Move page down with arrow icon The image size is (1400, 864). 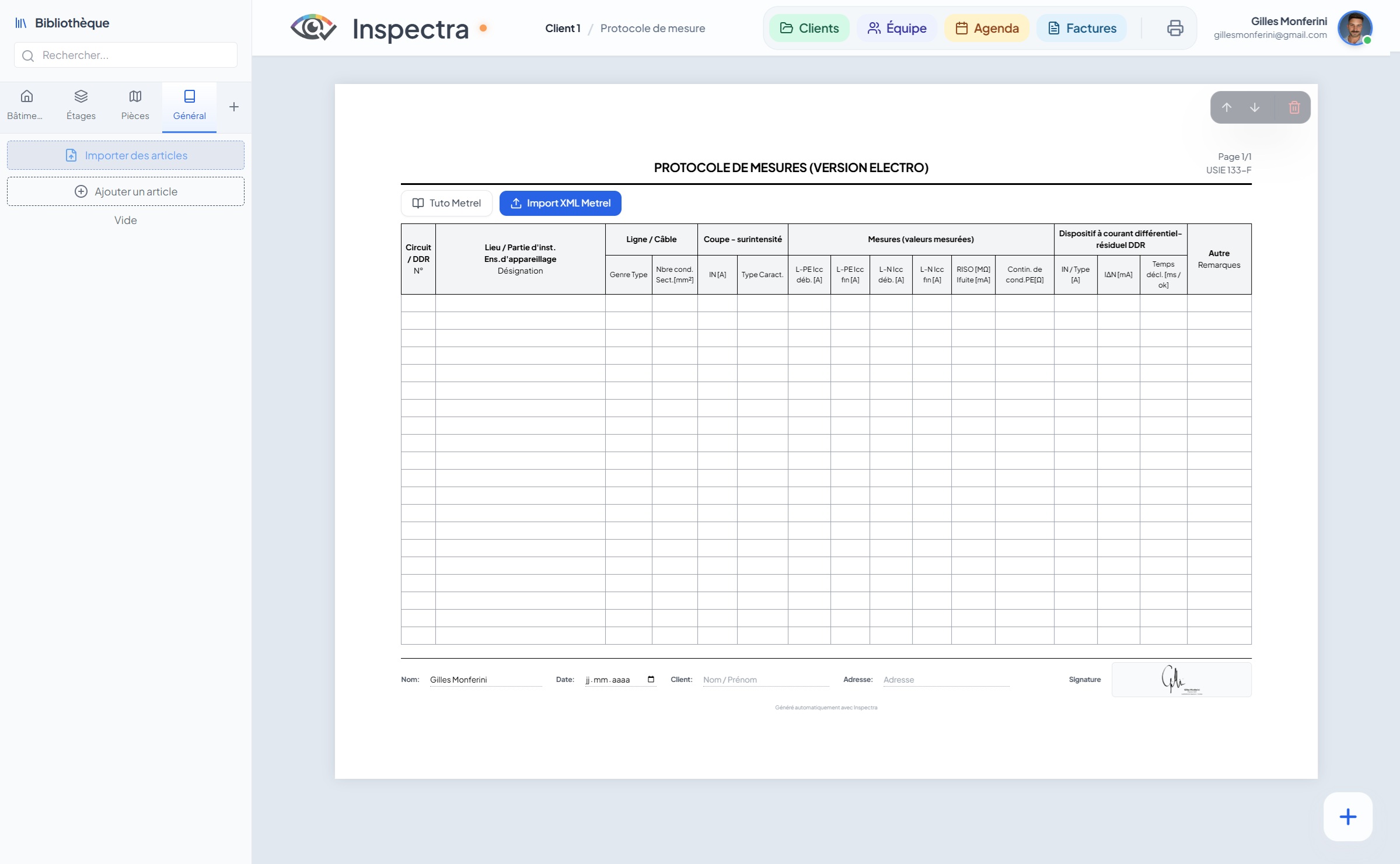1254,107
